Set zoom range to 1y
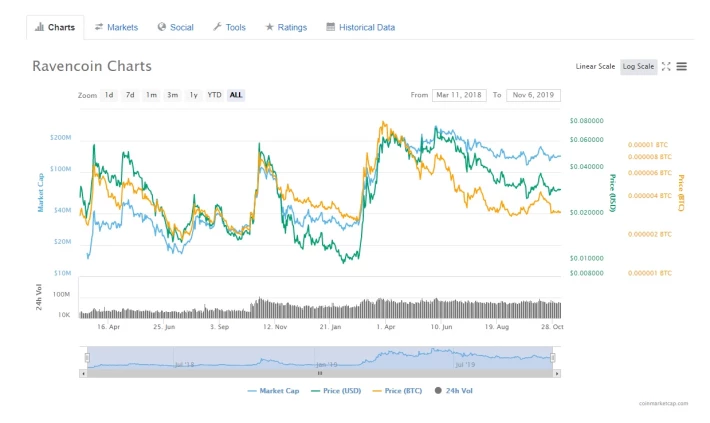Viewport: 710px width, 423px height. click(x=193, y=95)
